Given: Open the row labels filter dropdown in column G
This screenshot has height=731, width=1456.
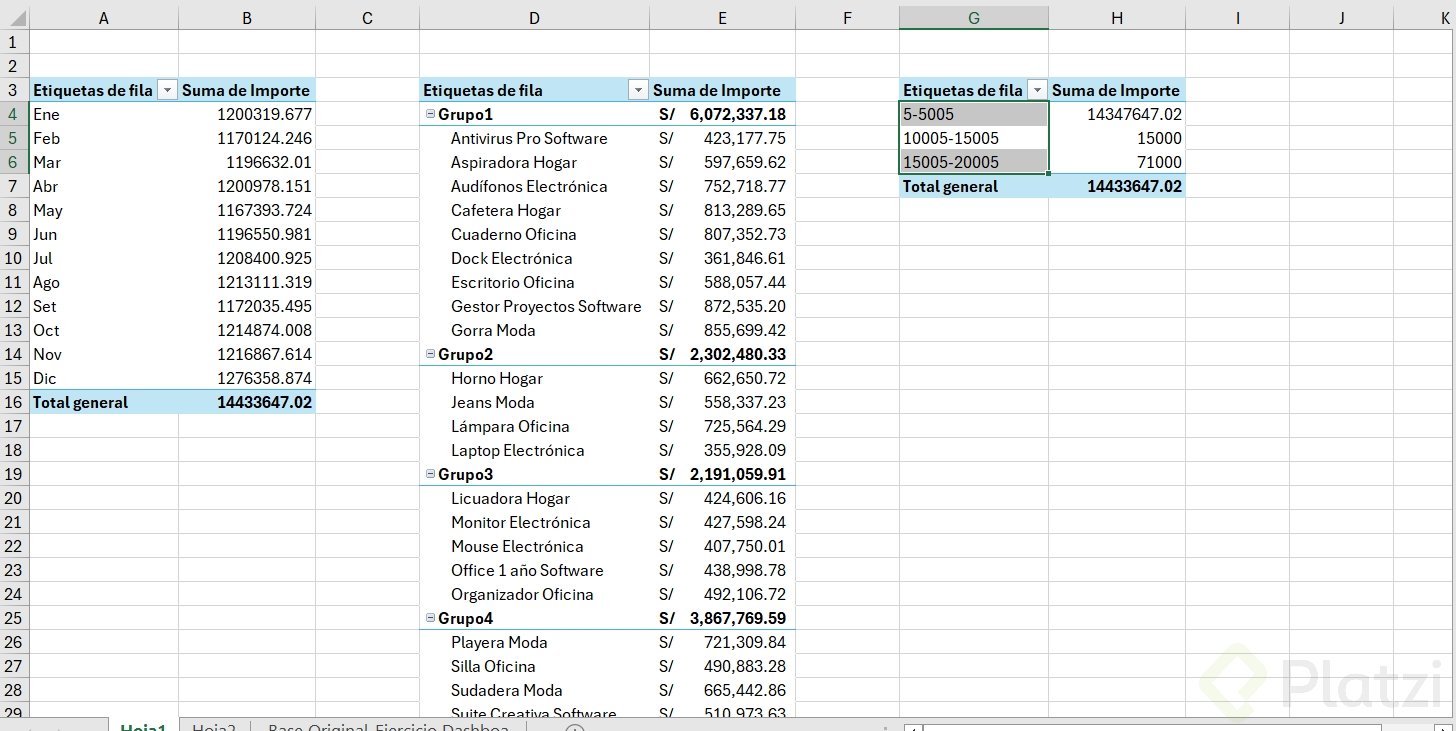Looking at the screenshot, I should (1037, 91).
